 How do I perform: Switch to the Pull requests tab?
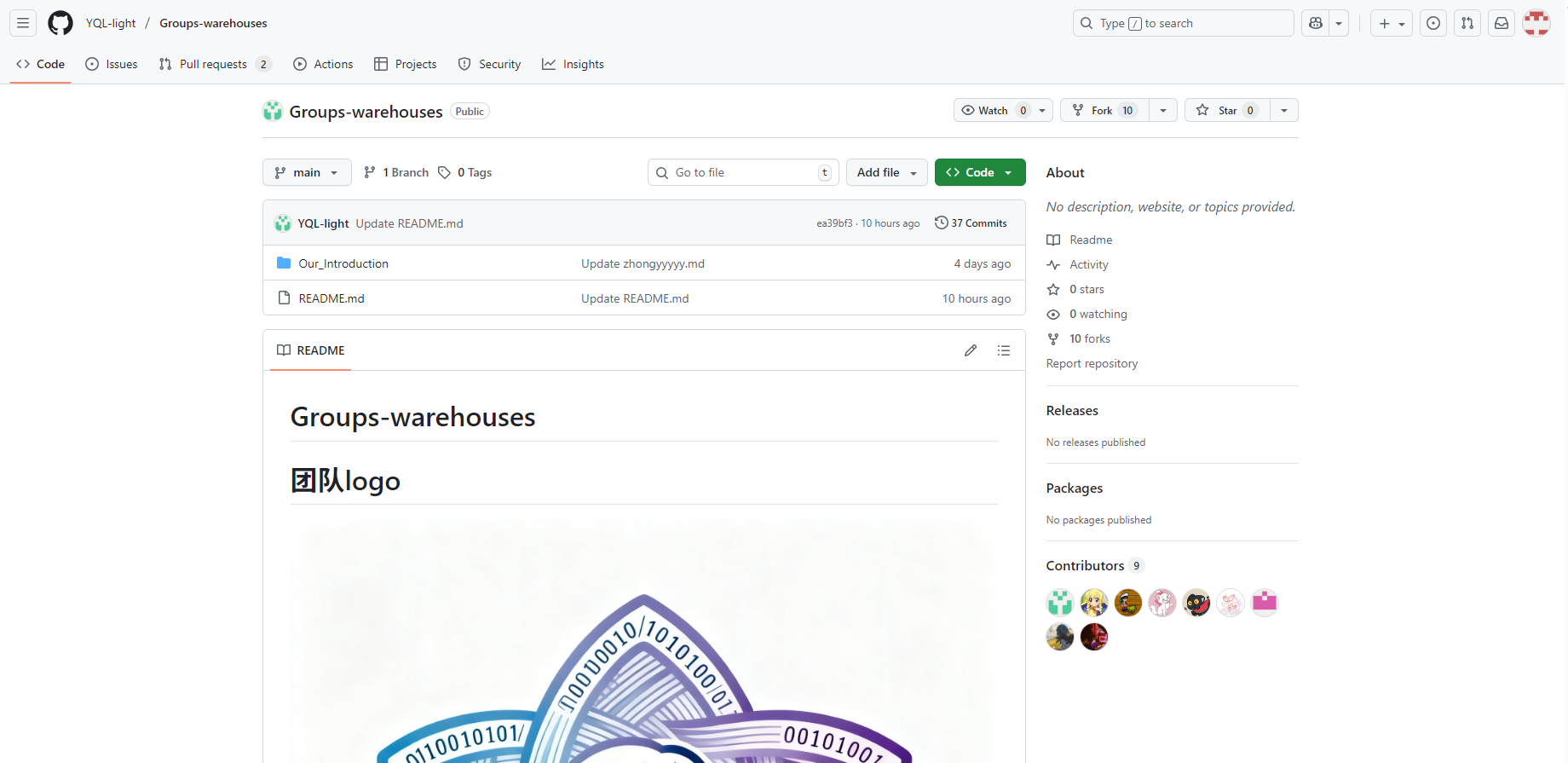click(215, 64)
